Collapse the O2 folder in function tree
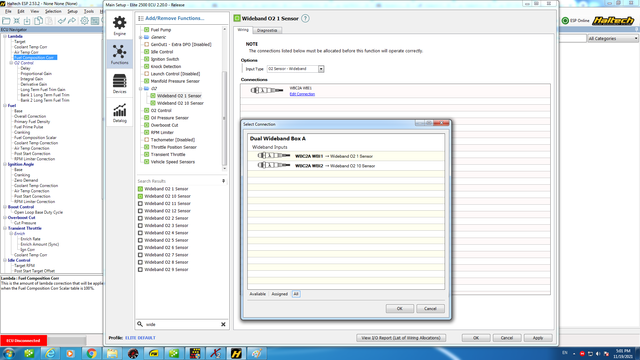 (141, 89)
